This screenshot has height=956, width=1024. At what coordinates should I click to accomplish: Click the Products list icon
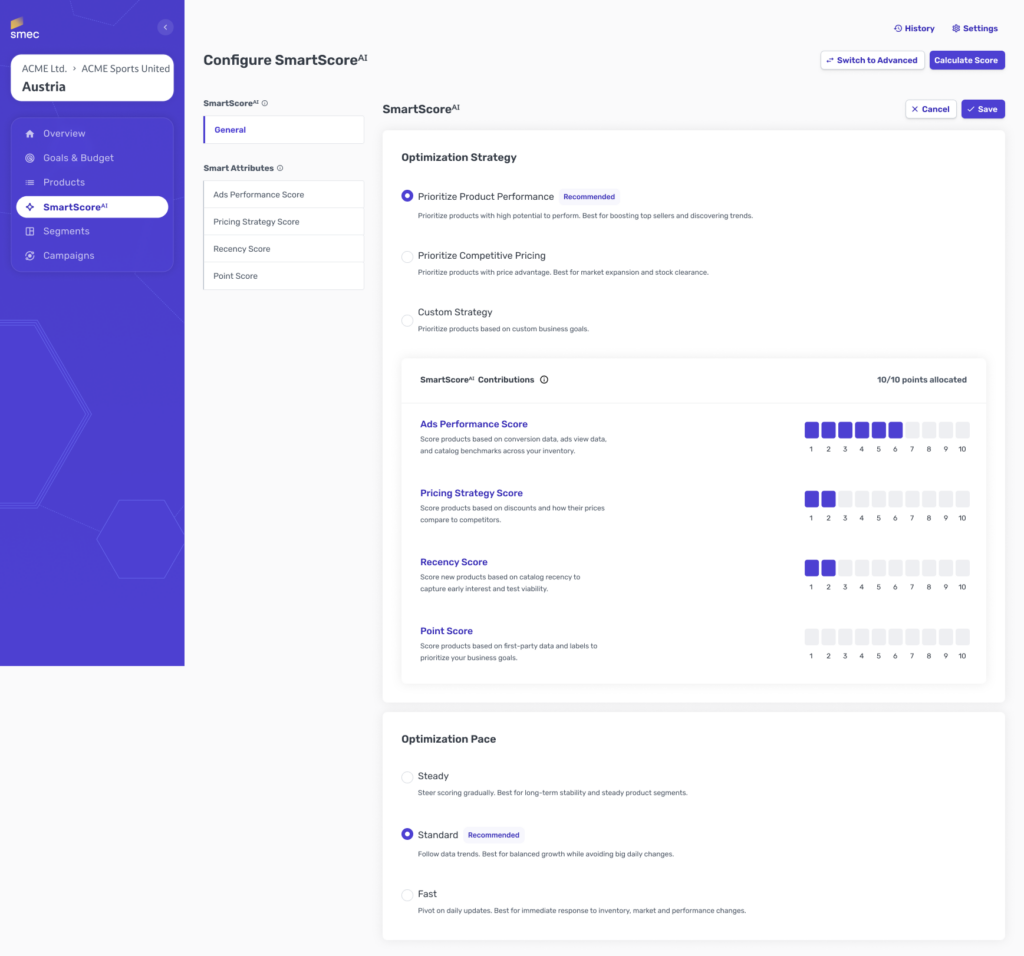point(29,182)
